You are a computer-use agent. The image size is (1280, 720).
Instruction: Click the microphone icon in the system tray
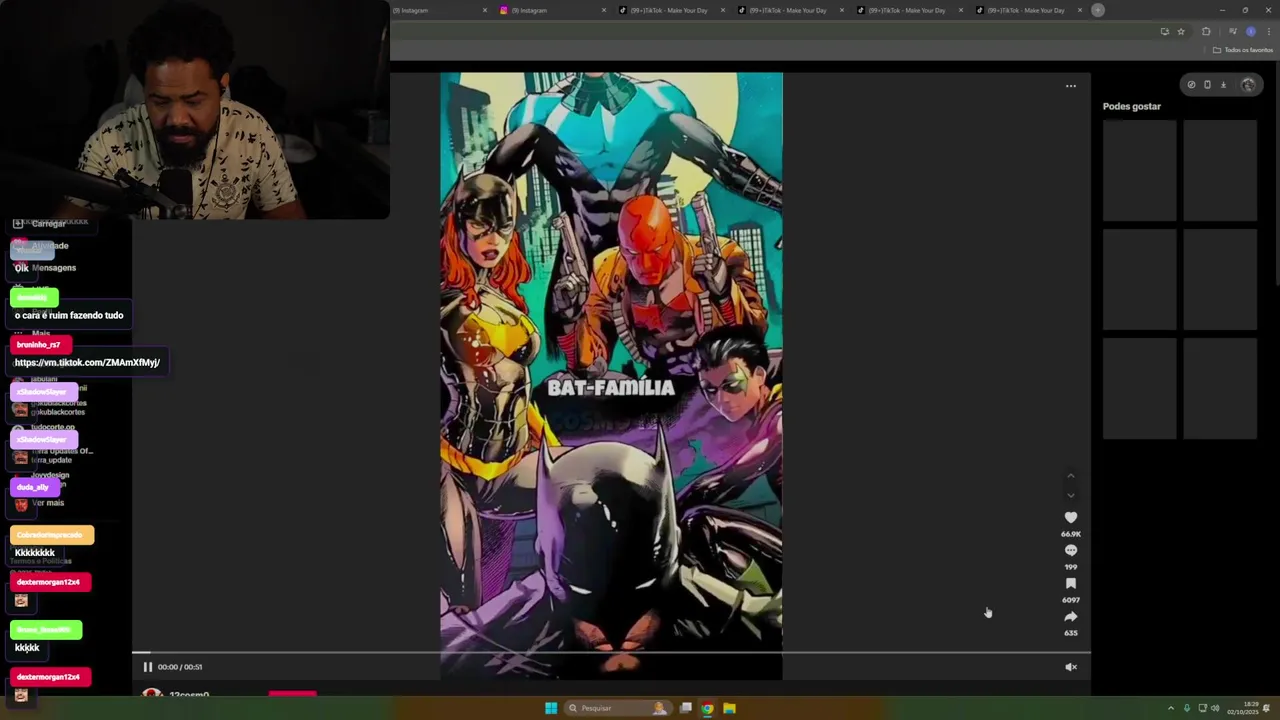(x=1187, y=708)
